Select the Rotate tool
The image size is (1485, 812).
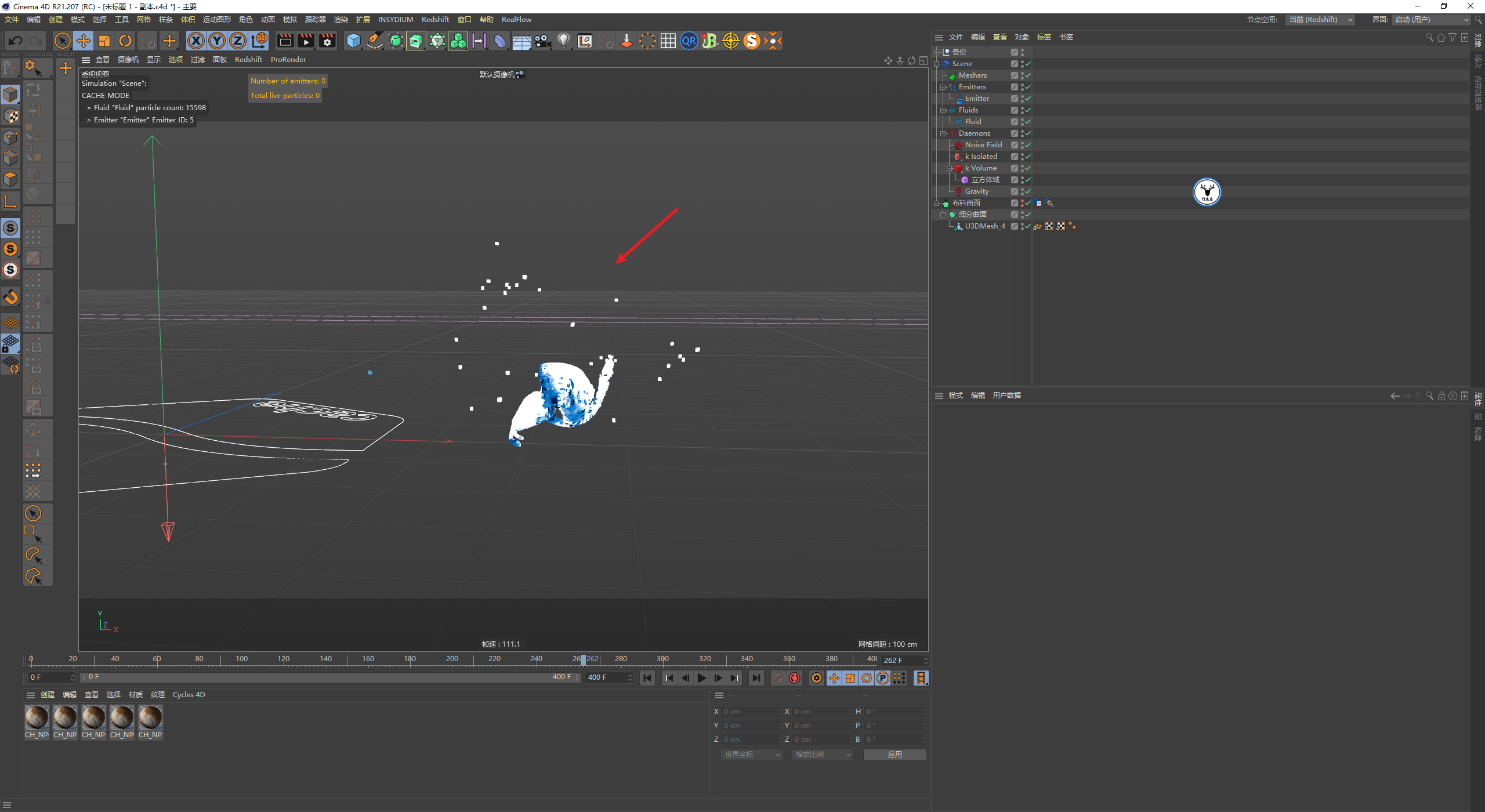click(125, 41)
